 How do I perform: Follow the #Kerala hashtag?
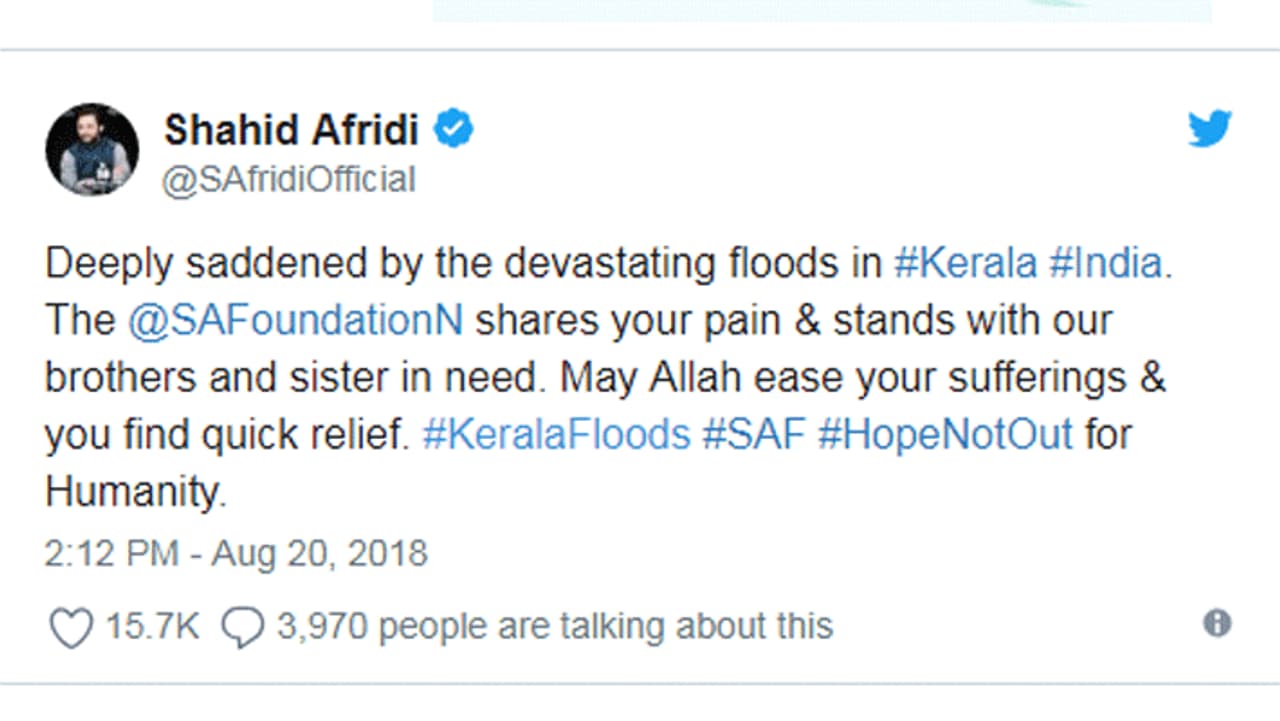(965, 264)
